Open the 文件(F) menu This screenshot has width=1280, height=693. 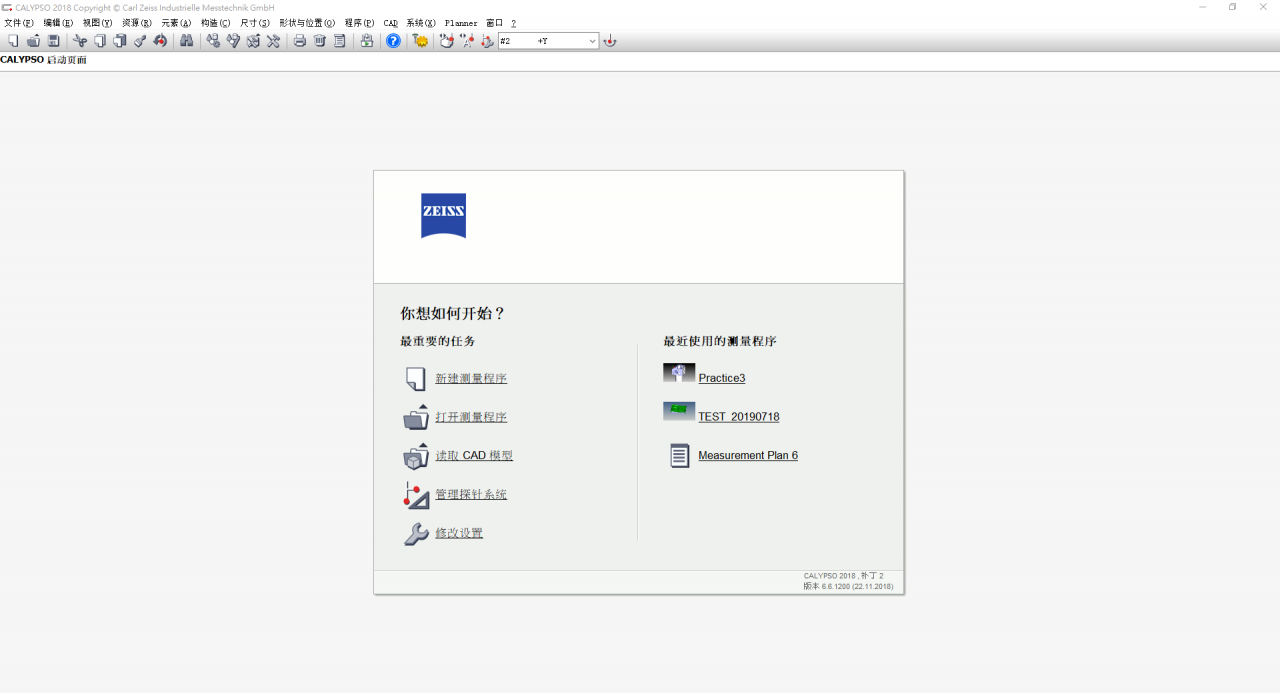click(19, 23)
